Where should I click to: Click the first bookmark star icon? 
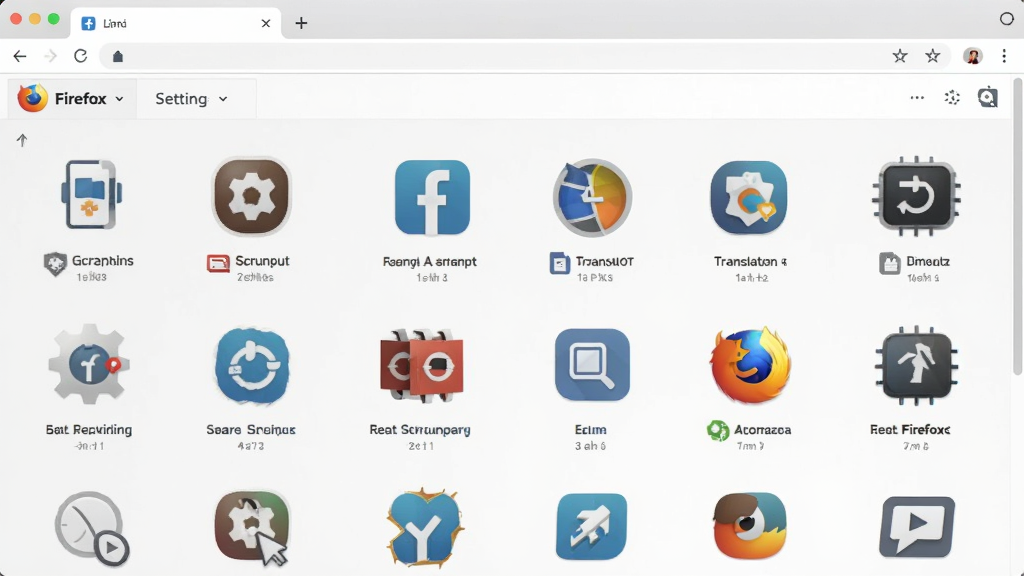pos(900,56)
